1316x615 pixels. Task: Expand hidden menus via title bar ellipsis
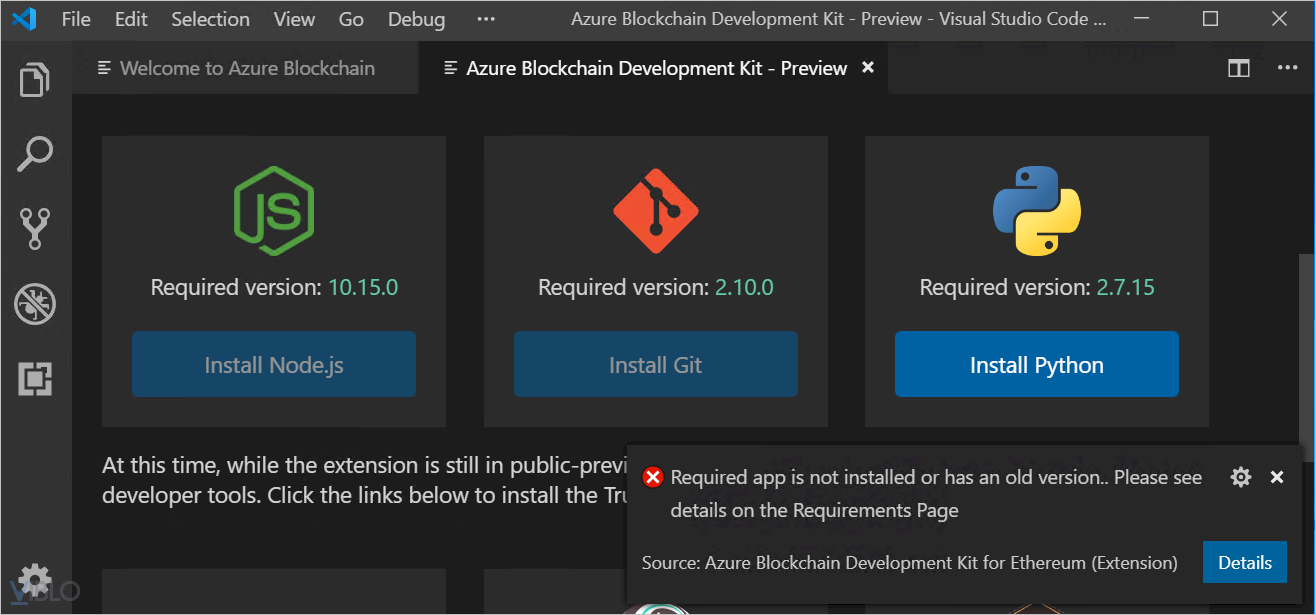[x=486, y=19]
